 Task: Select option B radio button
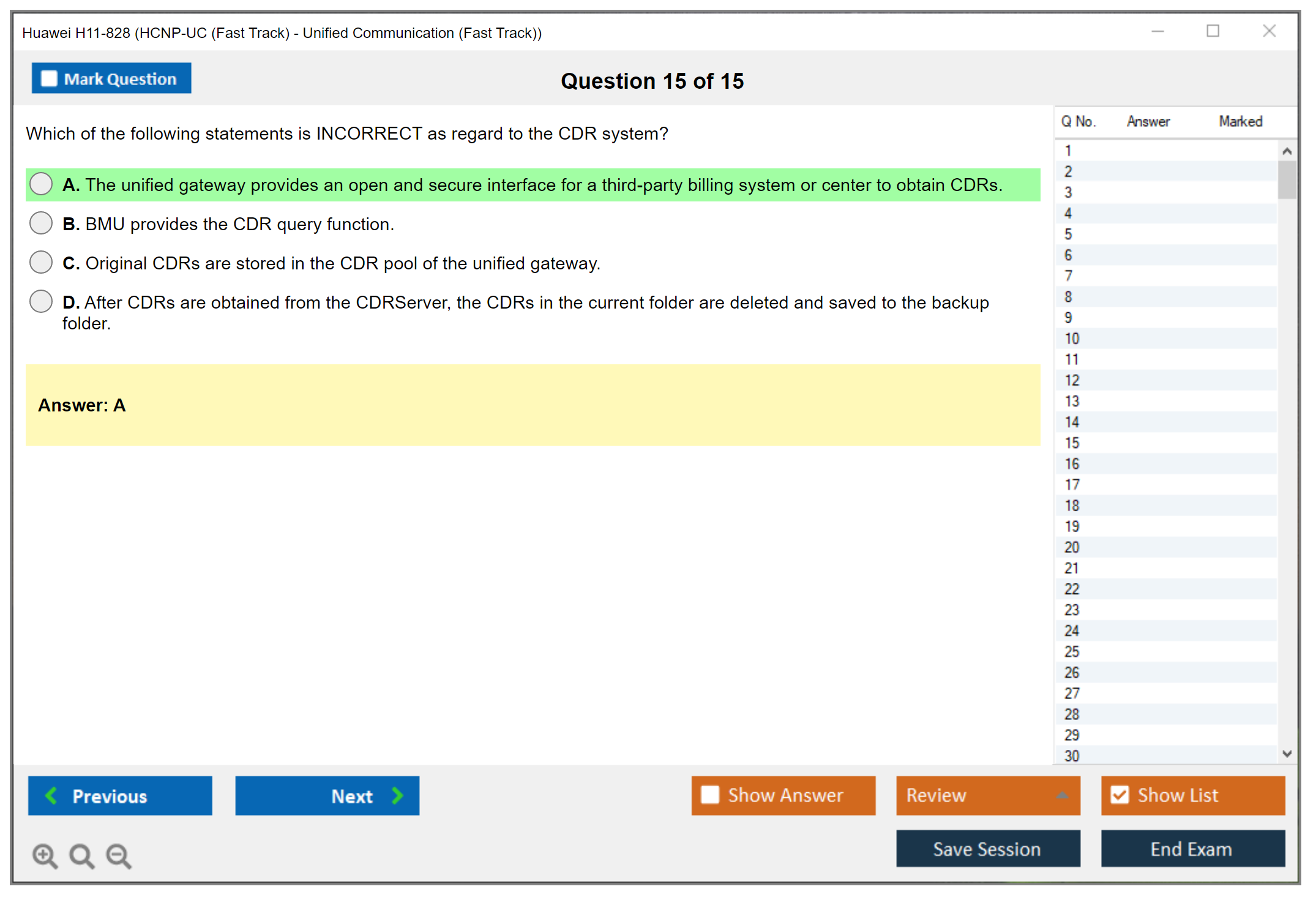[41, 223]
